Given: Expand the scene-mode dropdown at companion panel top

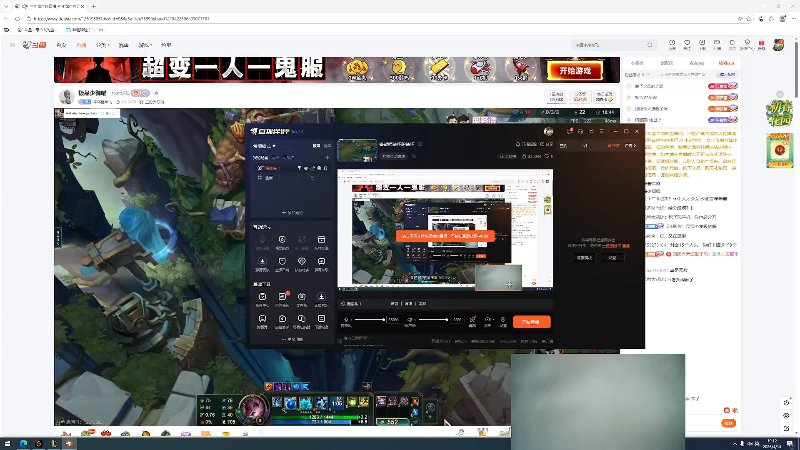Looking at the screenshot, I should (264, 146).
